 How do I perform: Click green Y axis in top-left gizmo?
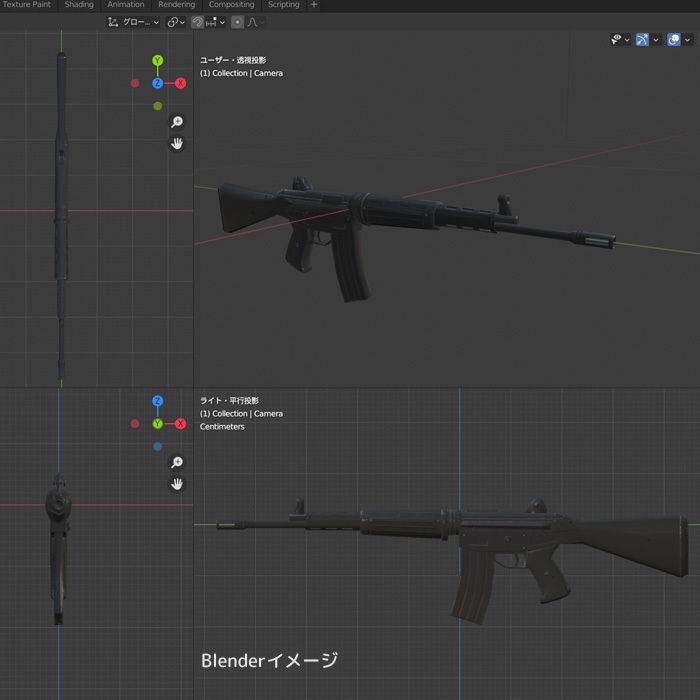coord(158,60)
